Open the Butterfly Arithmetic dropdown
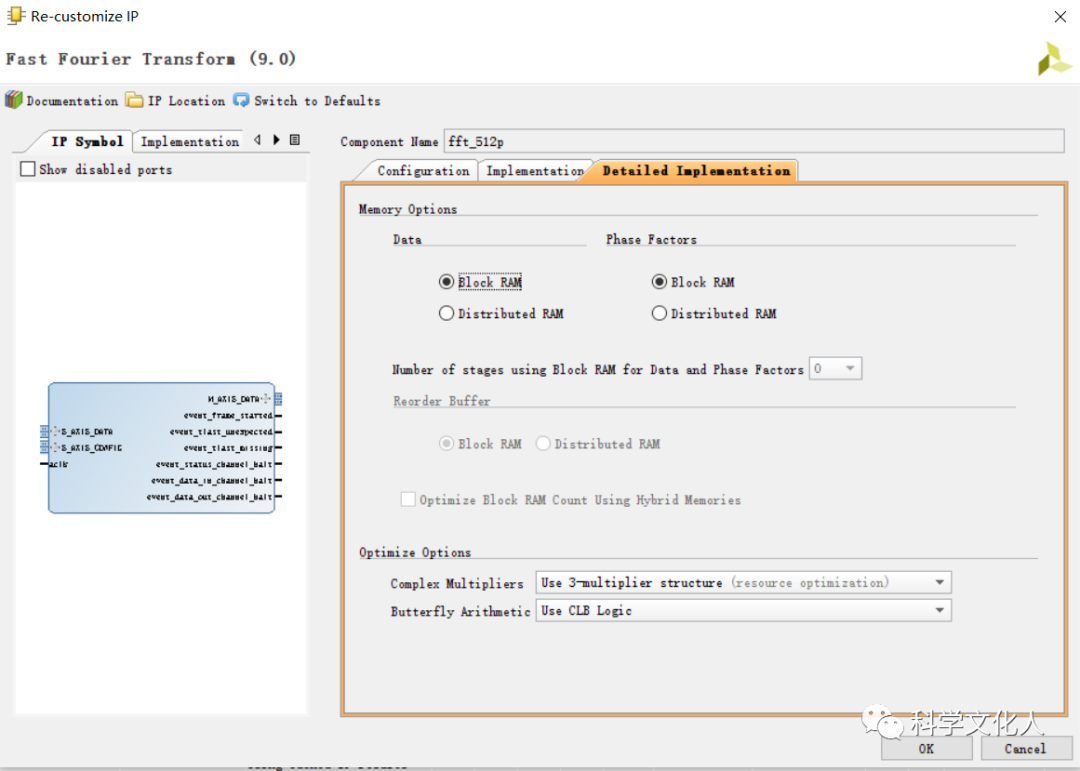1080x771 pixels. 743,610
